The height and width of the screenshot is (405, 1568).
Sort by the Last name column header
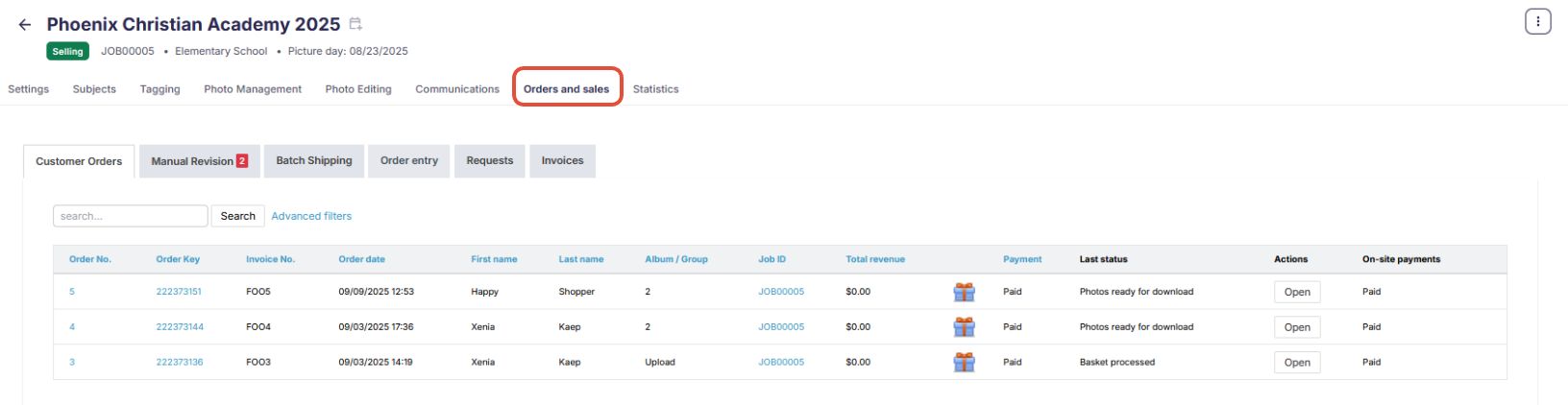point(581,259)
